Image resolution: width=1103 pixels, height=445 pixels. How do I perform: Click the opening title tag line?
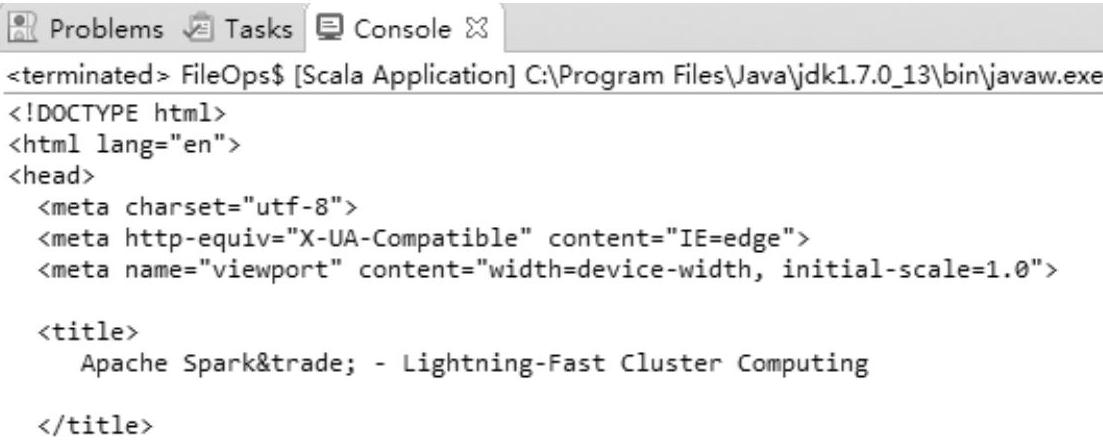89,332
